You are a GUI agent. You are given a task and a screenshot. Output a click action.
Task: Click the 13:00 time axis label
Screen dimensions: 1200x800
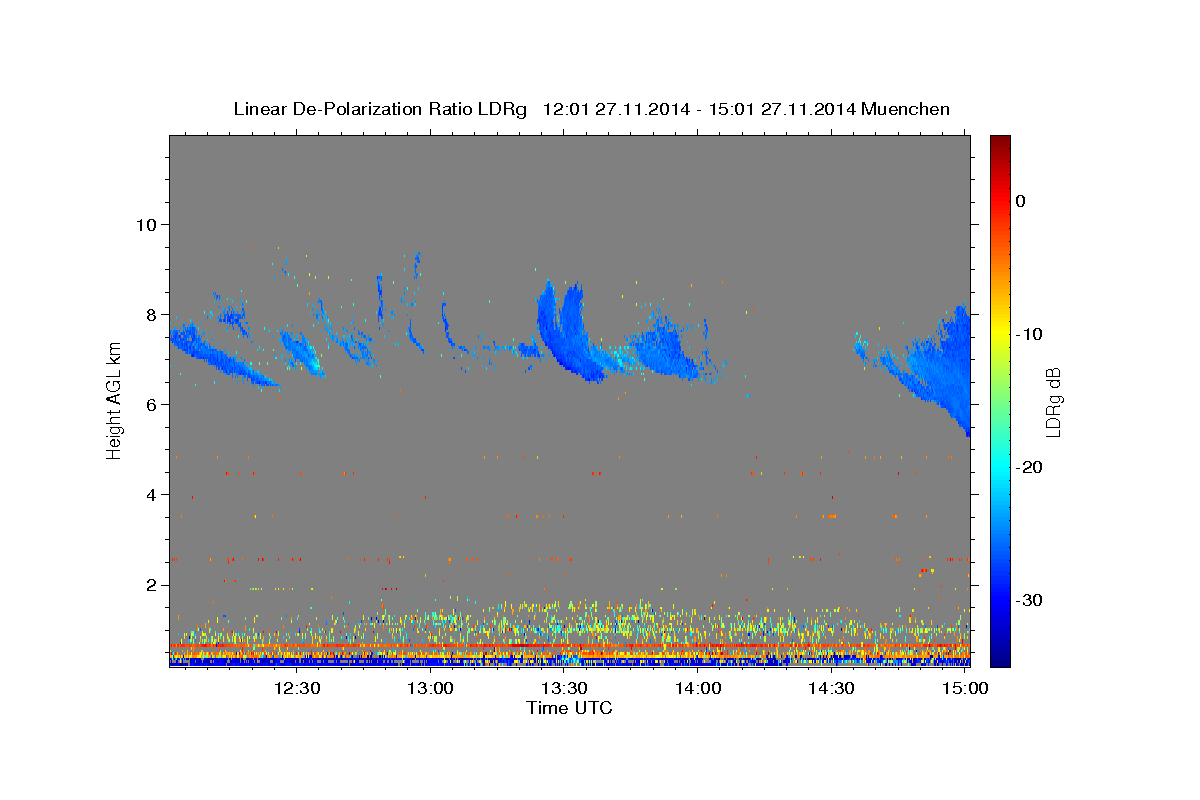pos(431,688)
